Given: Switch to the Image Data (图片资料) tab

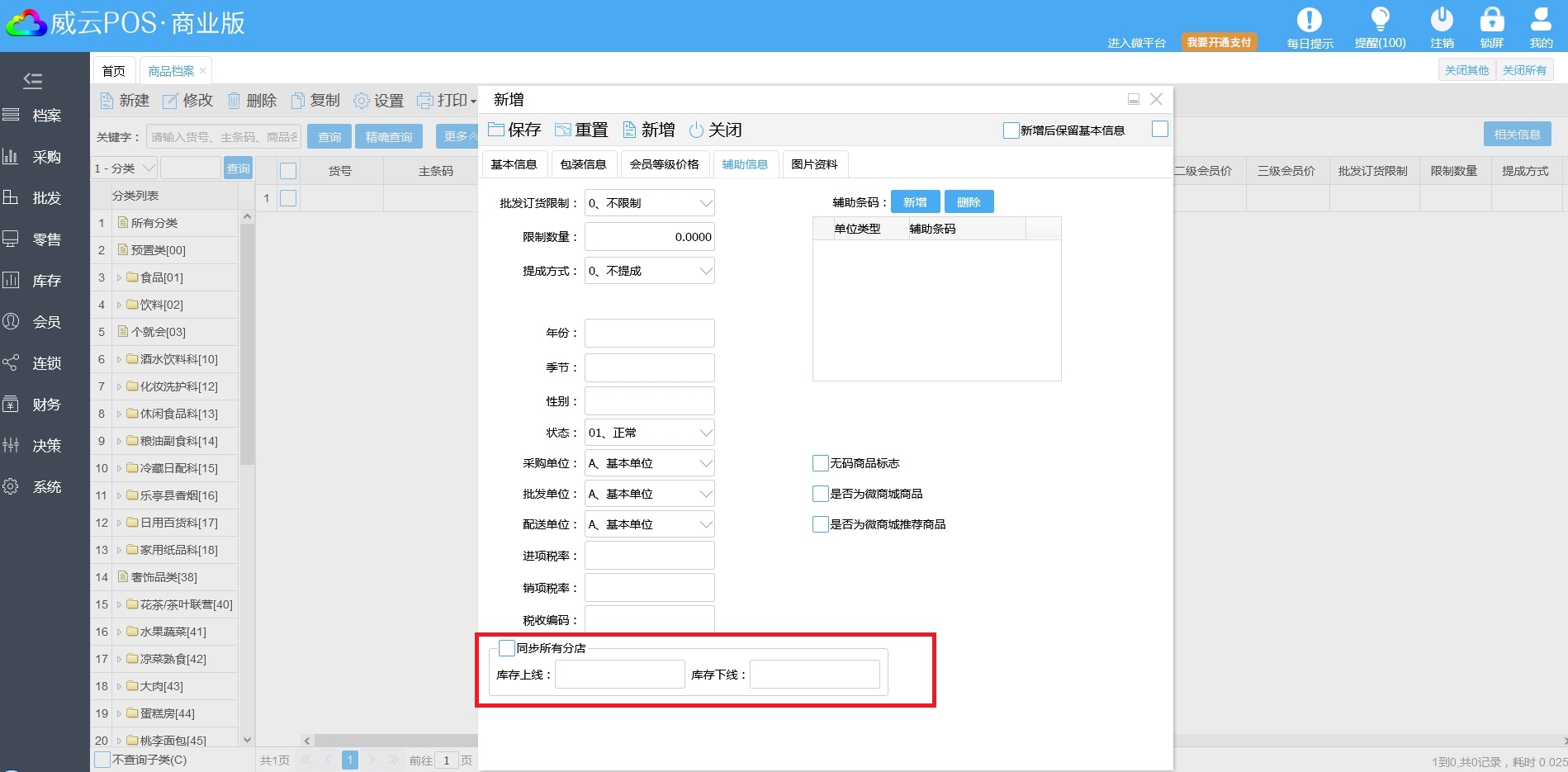Looking at the screenshot, I should pos(814,164).
